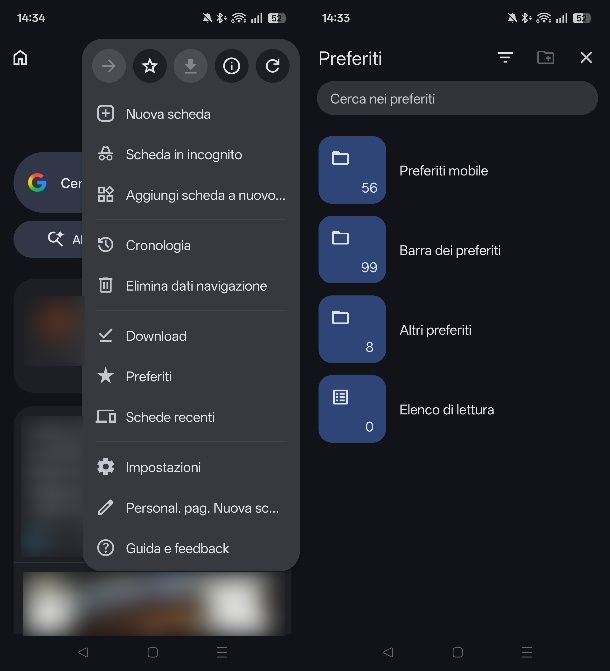Open Impostazioni settings entry

191,467
